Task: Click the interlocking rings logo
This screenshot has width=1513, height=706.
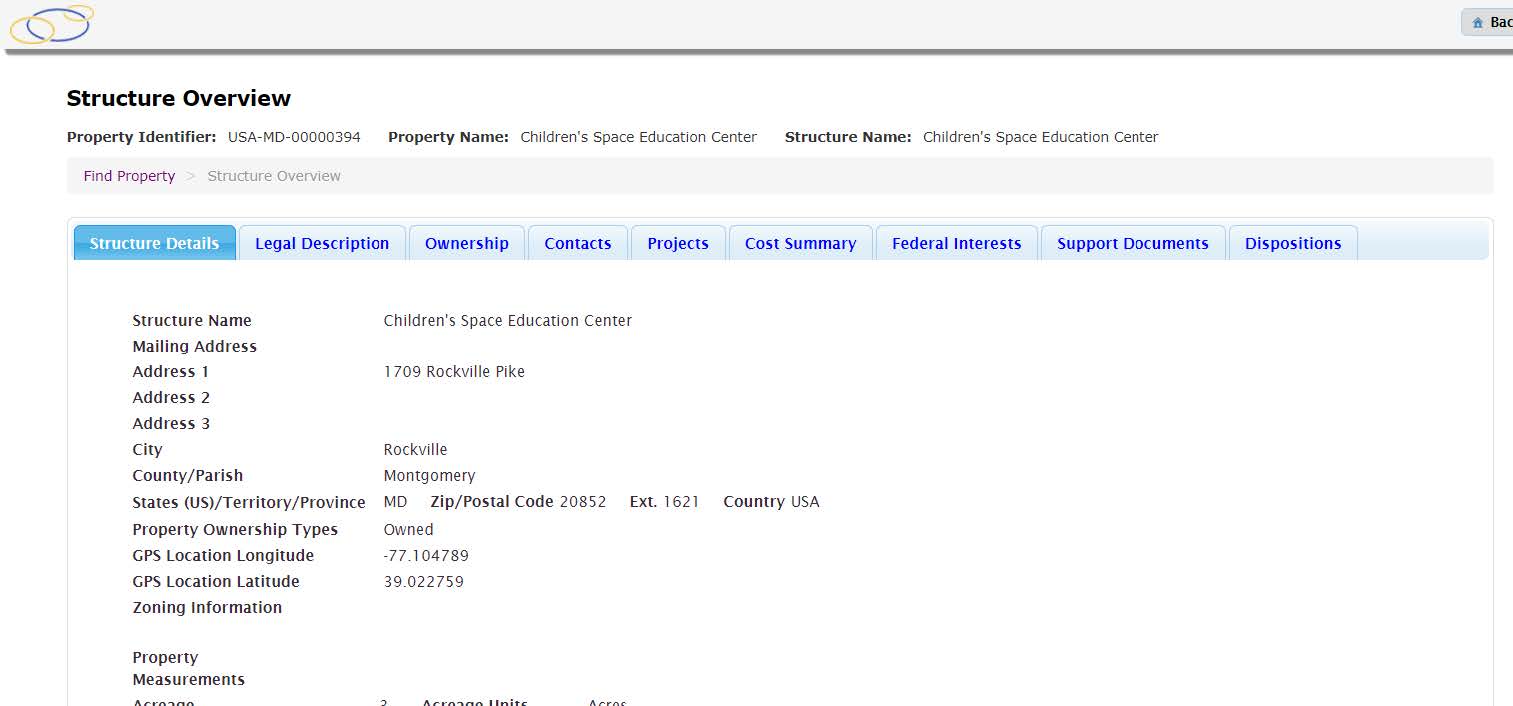Action: pyautogui.click(x=52, y=24)
